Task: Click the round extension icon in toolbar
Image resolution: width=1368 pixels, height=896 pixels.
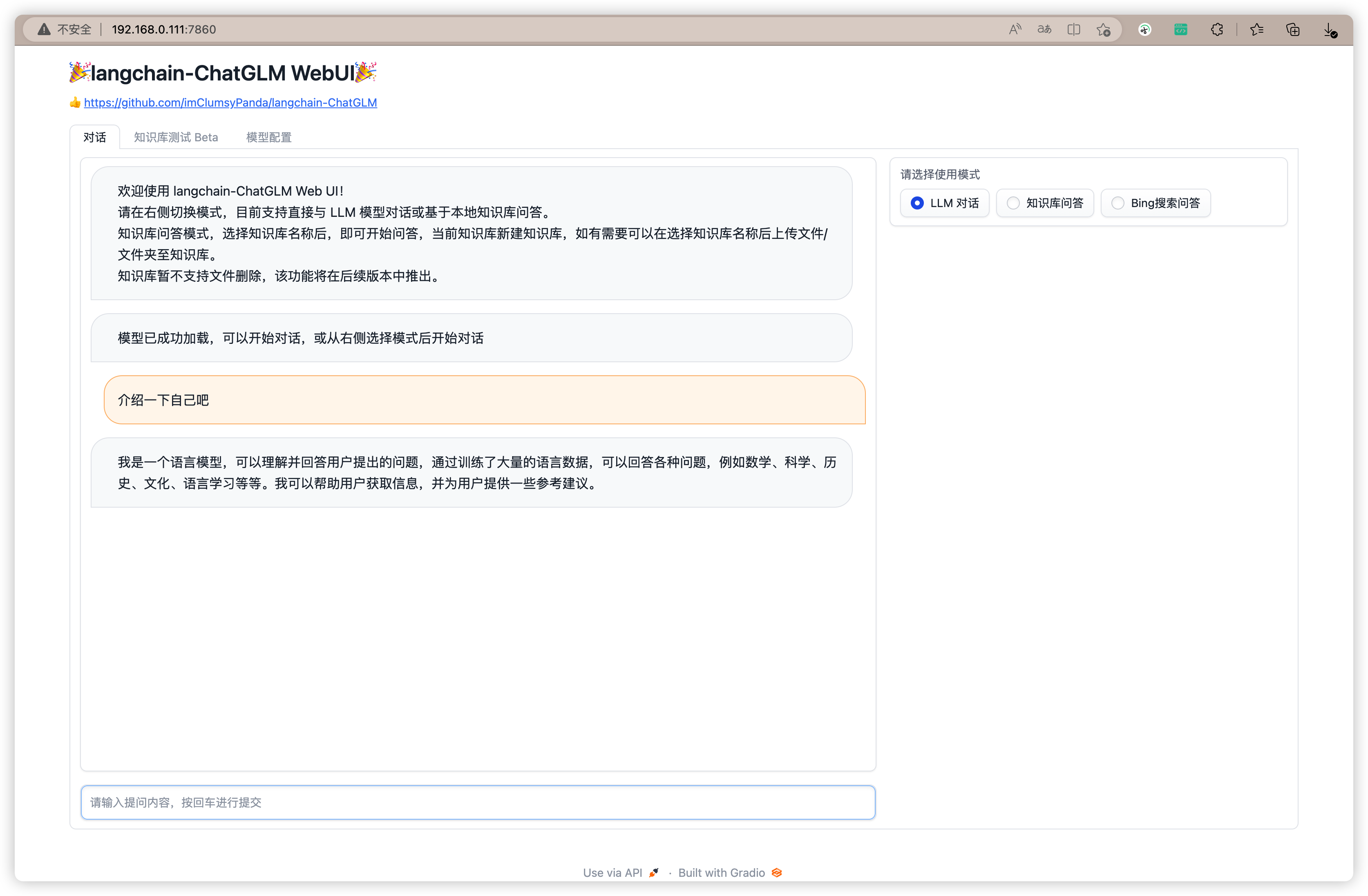Action: click(x=1145, y=29)
